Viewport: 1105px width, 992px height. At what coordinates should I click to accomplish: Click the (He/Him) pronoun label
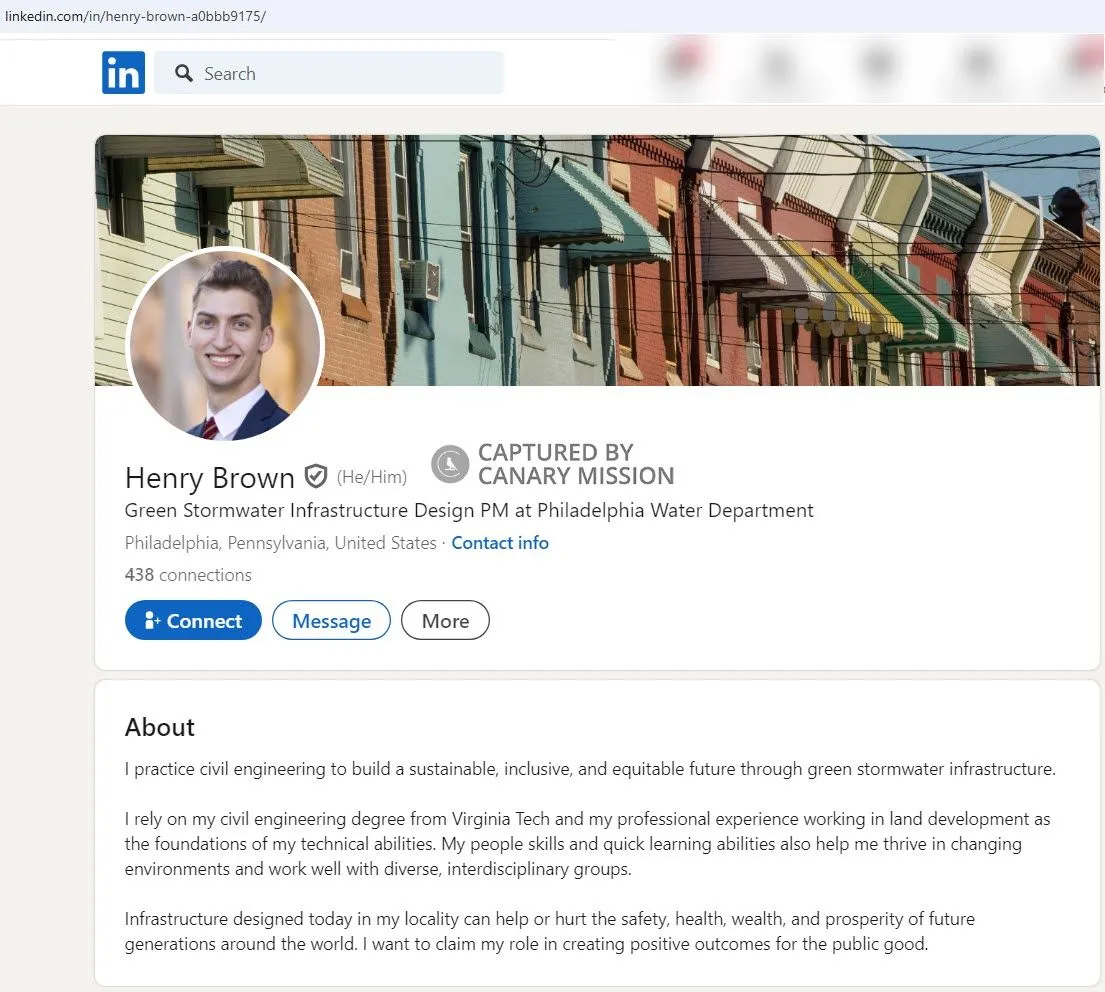pos(372,477)
